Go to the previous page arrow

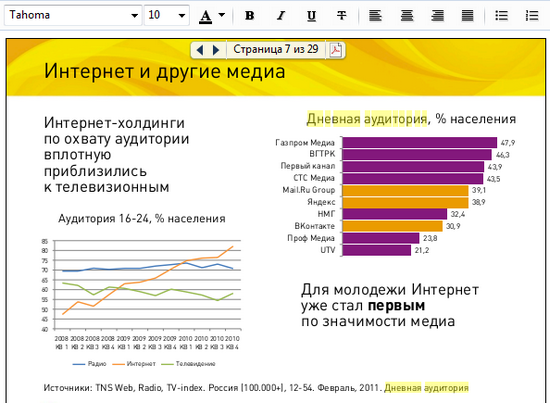(200, 50)
